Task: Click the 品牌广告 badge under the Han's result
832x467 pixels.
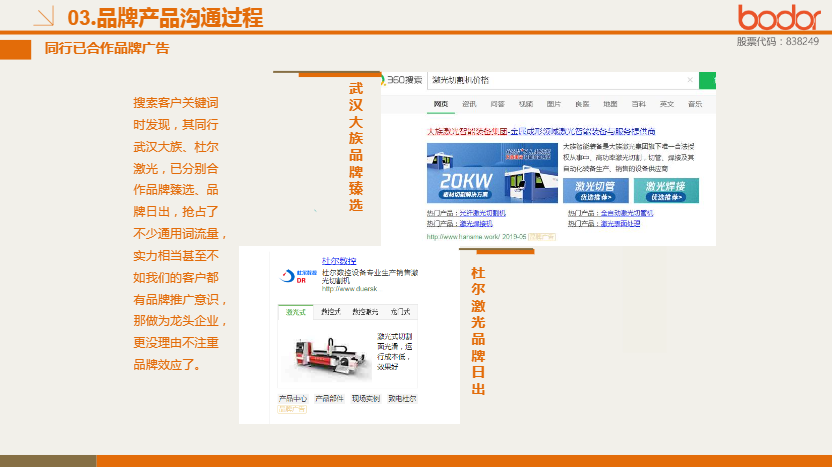Action: 542,237
